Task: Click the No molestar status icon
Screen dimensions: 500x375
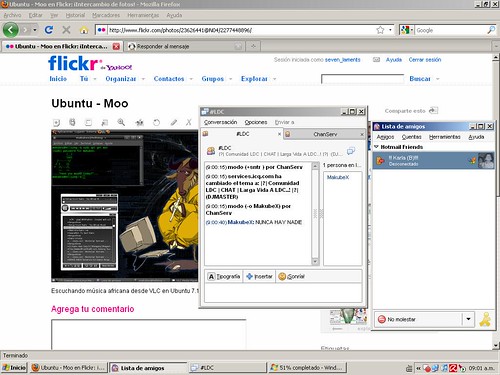Action: pyautogui.click(x=382, y=319)
